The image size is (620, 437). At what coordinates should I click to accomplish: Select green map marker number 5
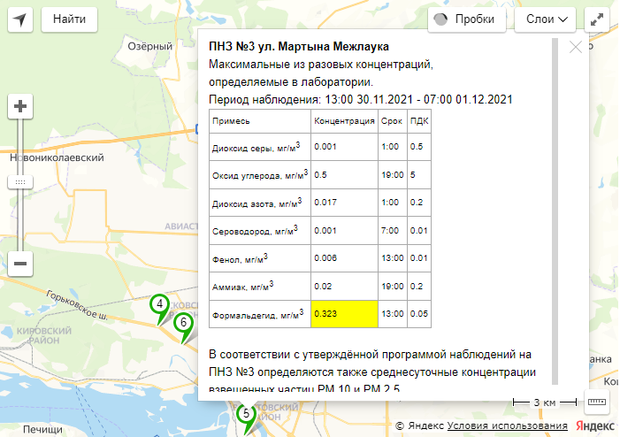click(x=244, y=414)
